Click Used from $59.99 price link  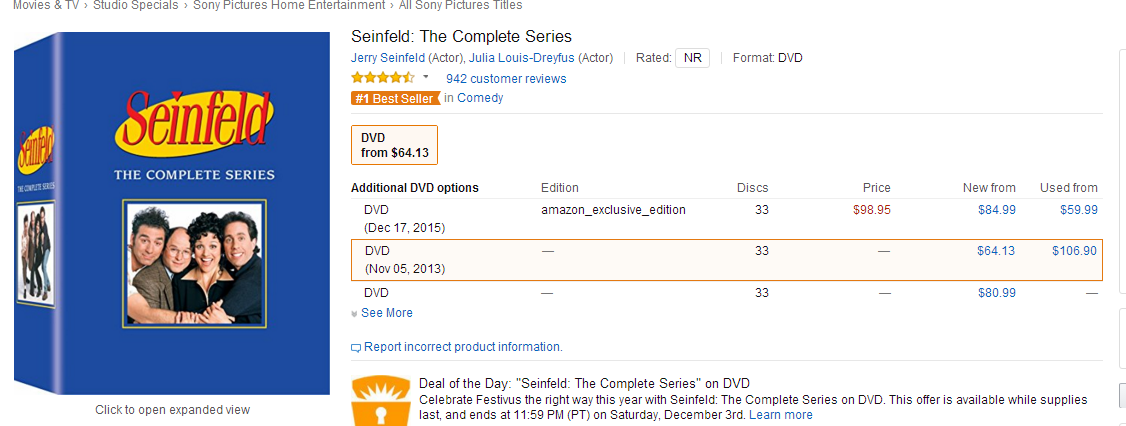click(1078, 210)
